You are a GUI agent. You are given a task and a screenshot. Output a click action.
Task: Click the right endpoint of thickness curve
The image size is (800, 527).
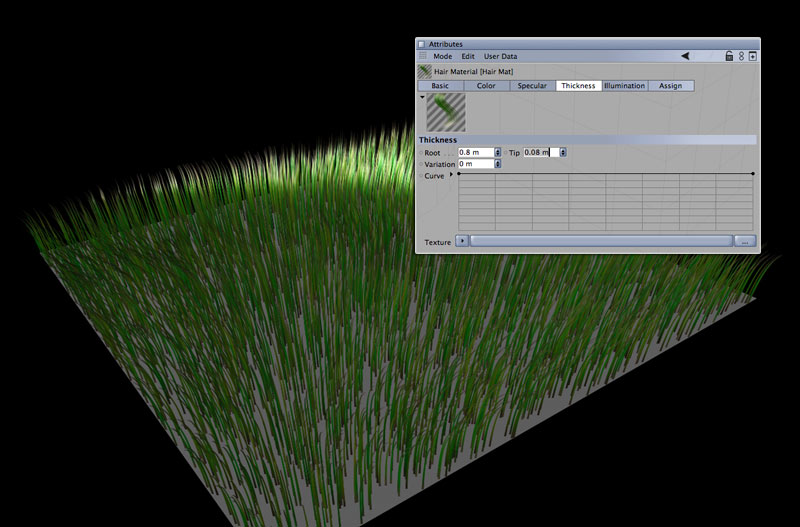point(752,174)
